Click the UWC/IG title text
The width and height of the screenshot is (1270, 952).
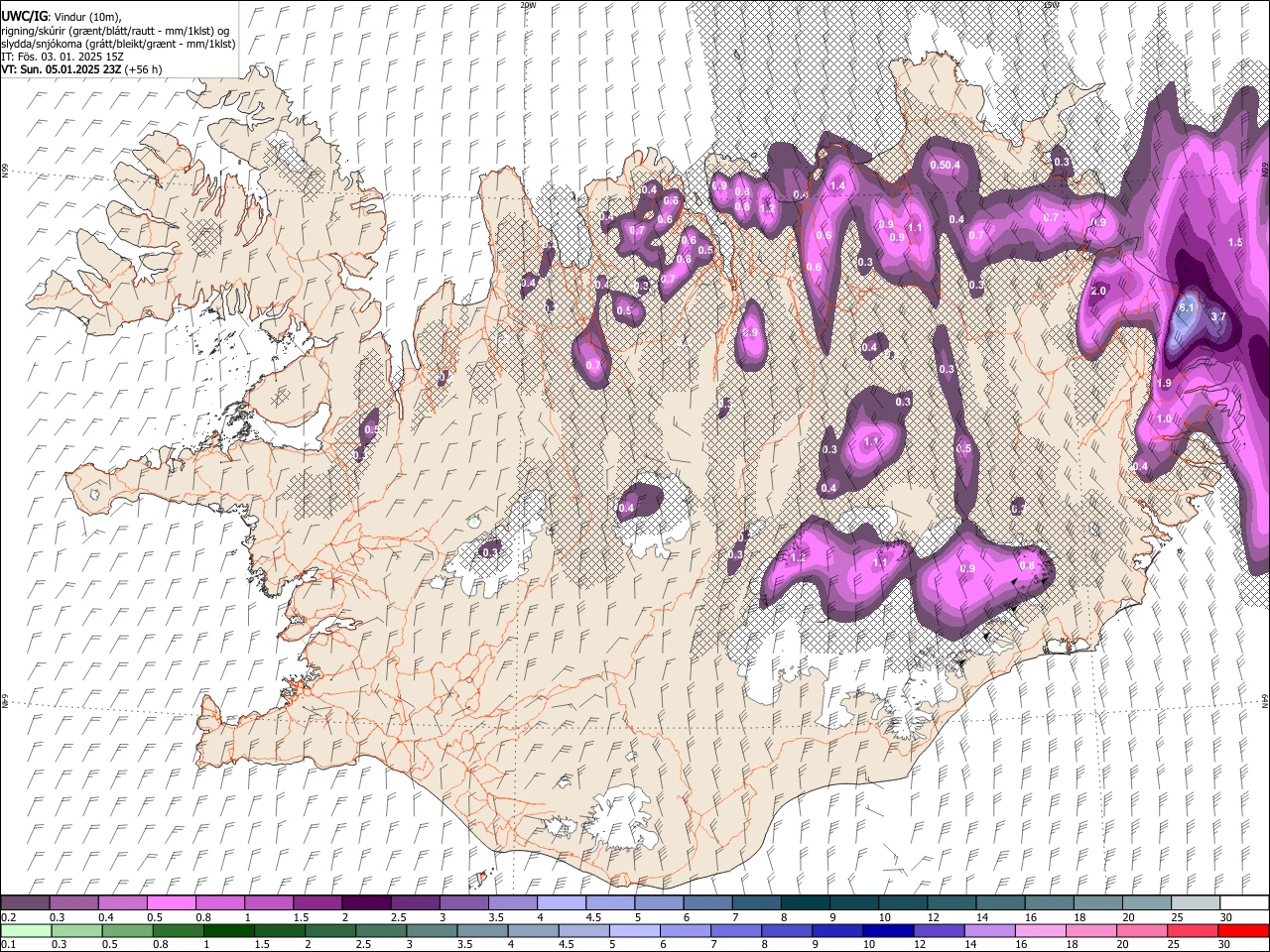(x=24, y=16)
